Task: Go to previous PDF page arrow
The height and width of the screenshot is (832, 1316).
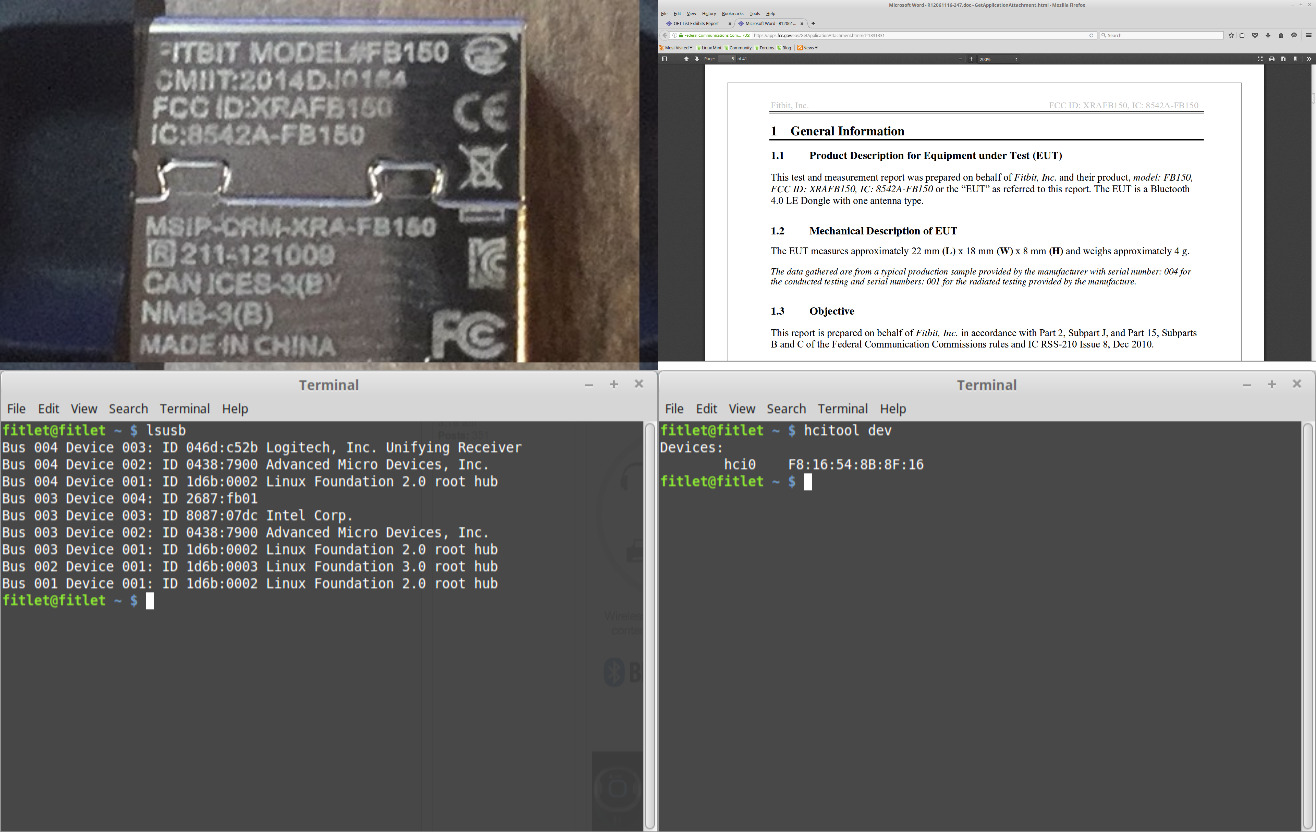Action: pos(686,59)
